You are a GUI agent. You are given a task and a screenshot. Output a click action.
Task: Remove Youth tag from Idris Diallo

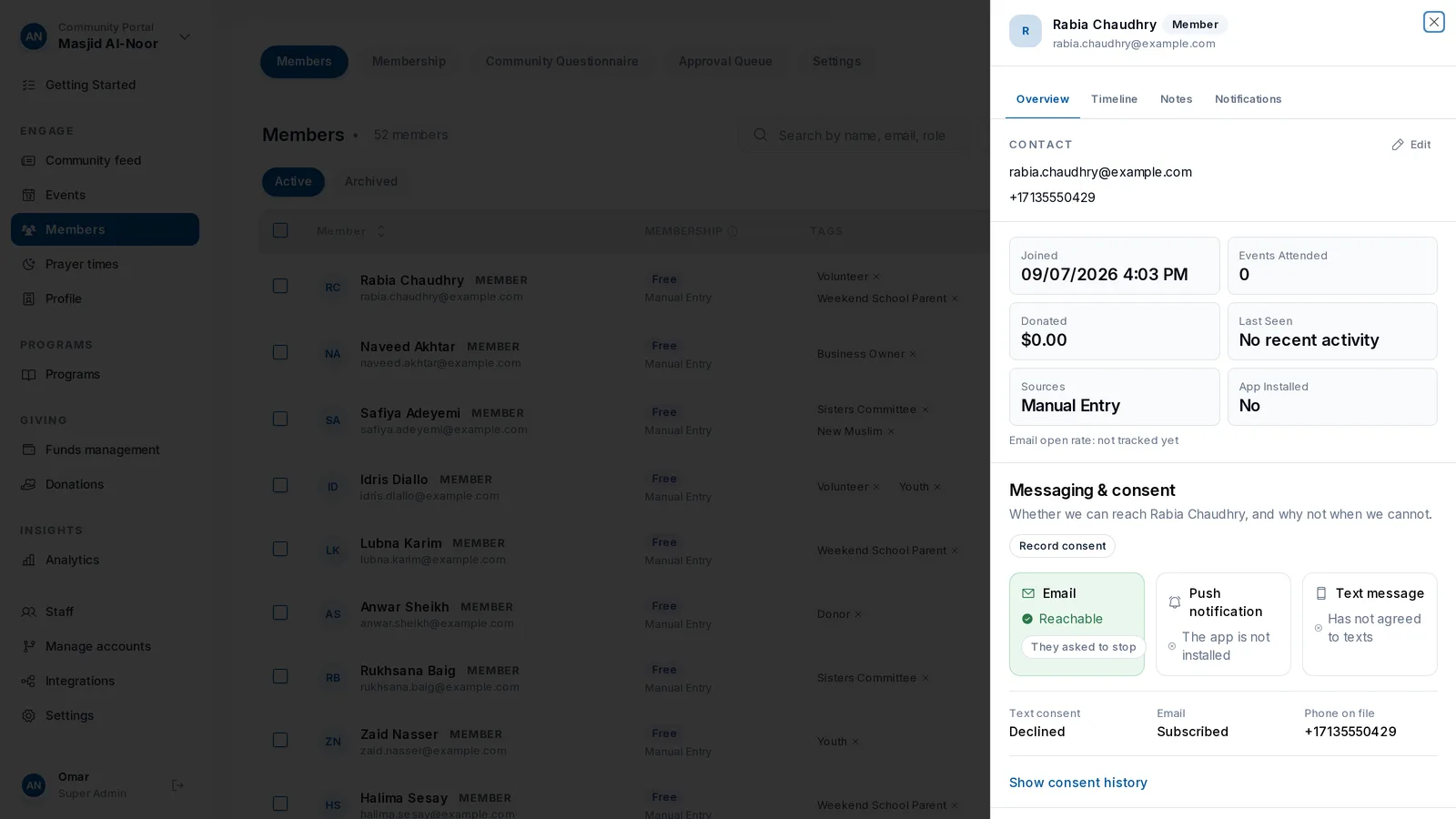pyautogui.click(x=937, y=487)
